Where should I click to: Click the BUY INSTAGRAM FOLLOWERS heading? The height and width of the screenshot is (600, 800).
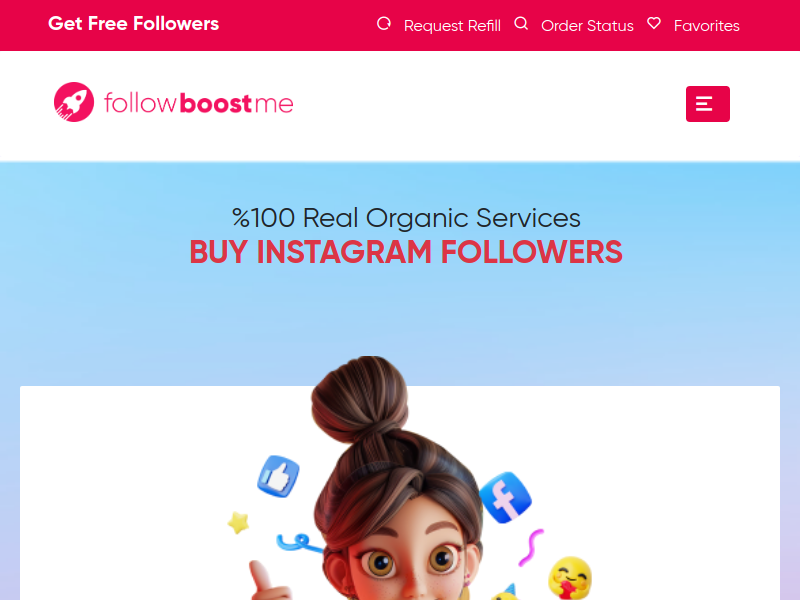pos(406,252)
